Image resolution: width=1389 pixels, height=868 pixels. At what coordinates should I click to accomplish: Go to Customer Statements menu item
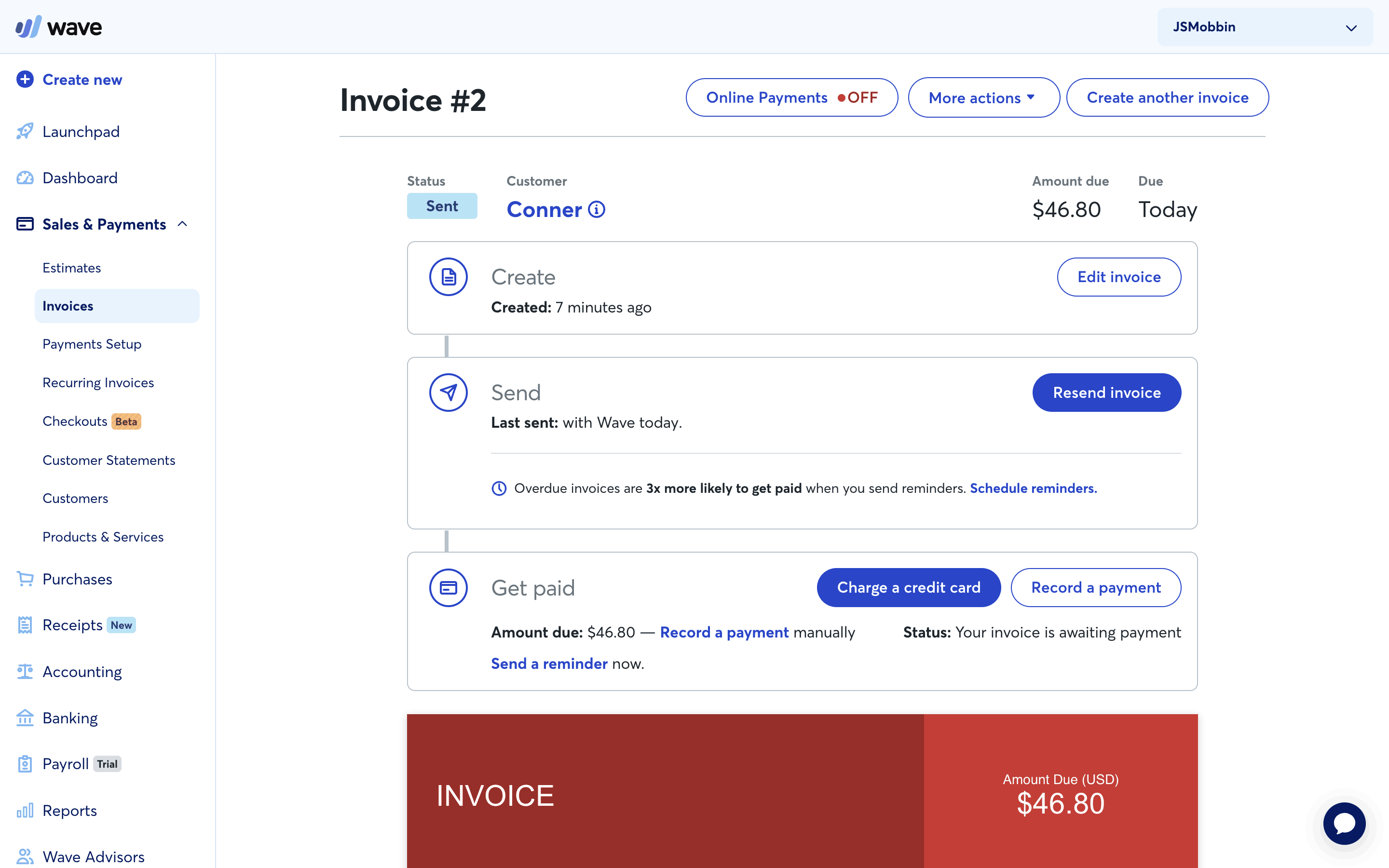[x=109, y=460]
